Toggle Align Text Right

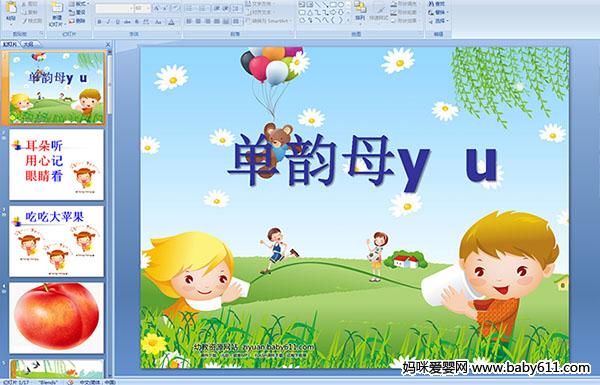(x=207, y=21)
